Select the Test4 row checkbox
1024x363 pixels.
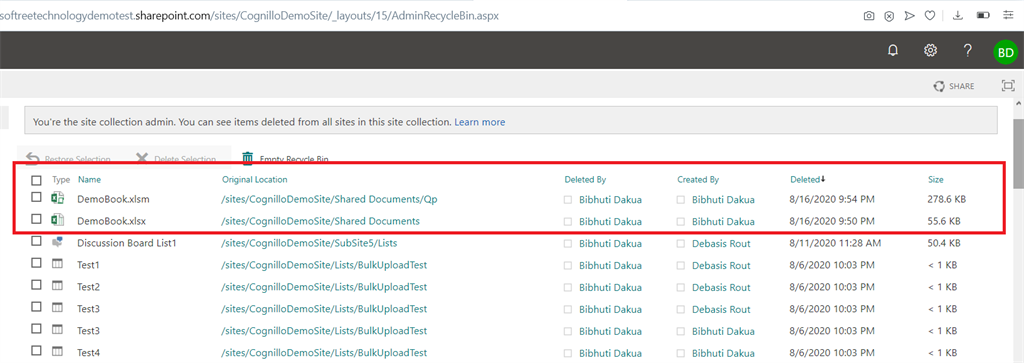[x=37, y=351]
